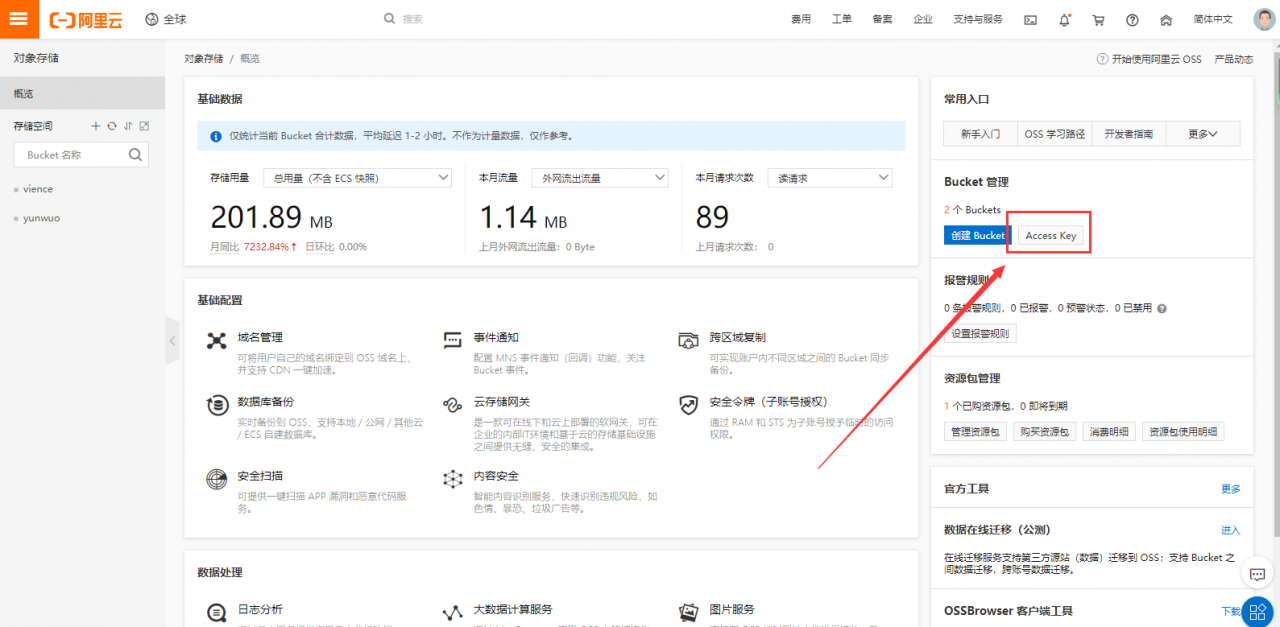Open the 域名管理 domain management icon
This screenshot has height=627, width=1280.
(x=217, y=340)
